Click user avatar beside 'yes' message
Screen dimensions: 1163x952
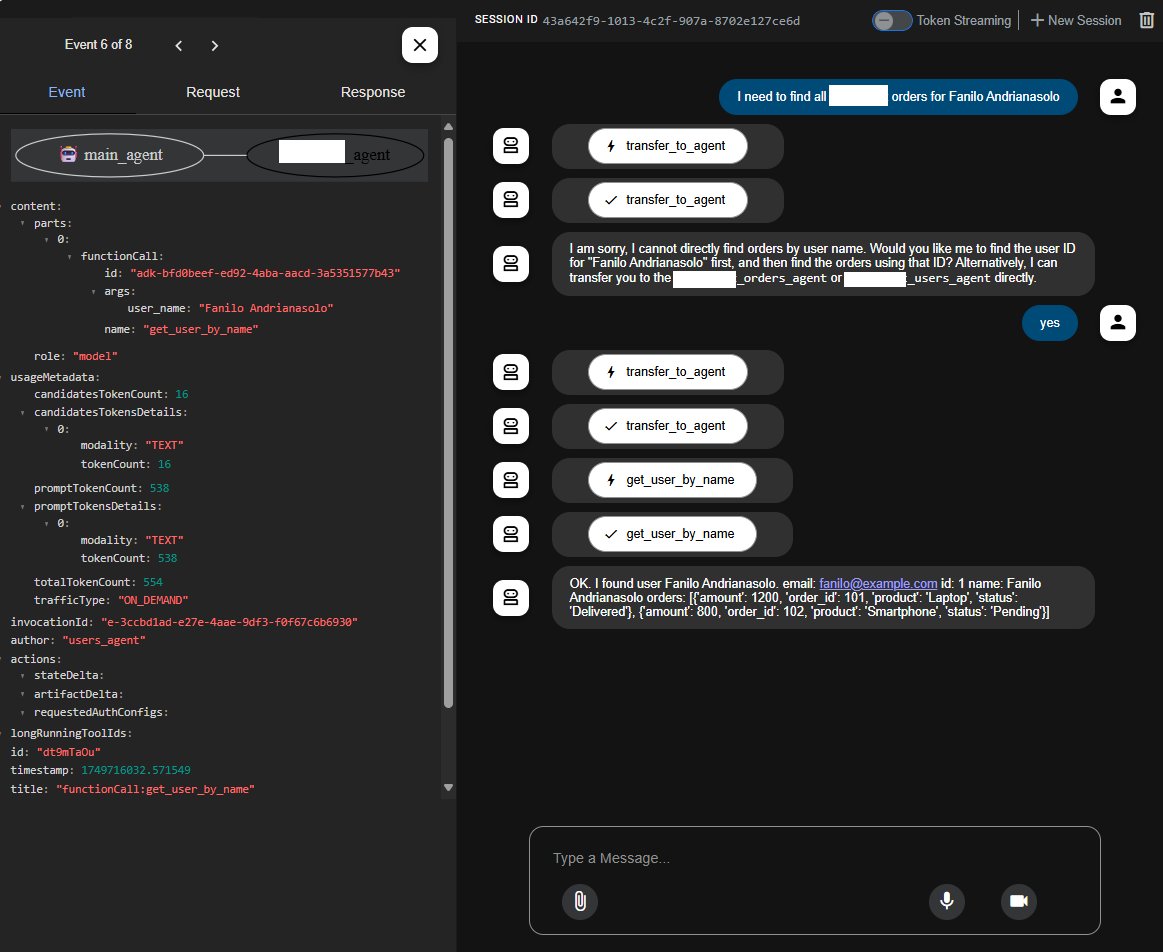click(1118, 323)
